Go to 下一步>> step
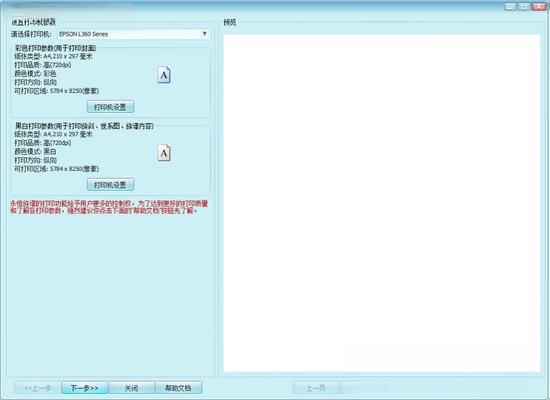Screen dimensions: 550x400 85,388
